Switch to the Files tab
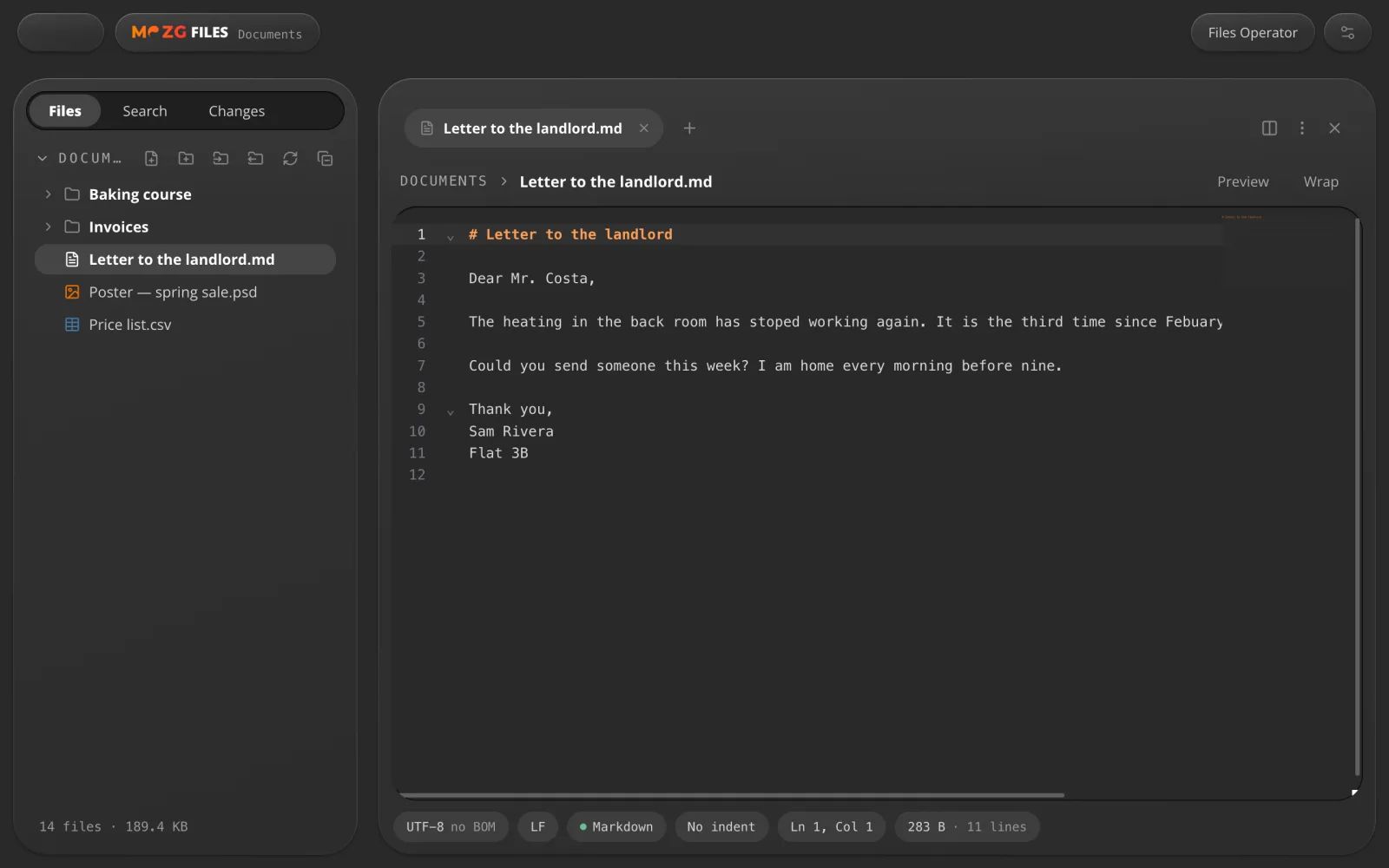This screenshot has height=868, width=1389. (65, 110)
